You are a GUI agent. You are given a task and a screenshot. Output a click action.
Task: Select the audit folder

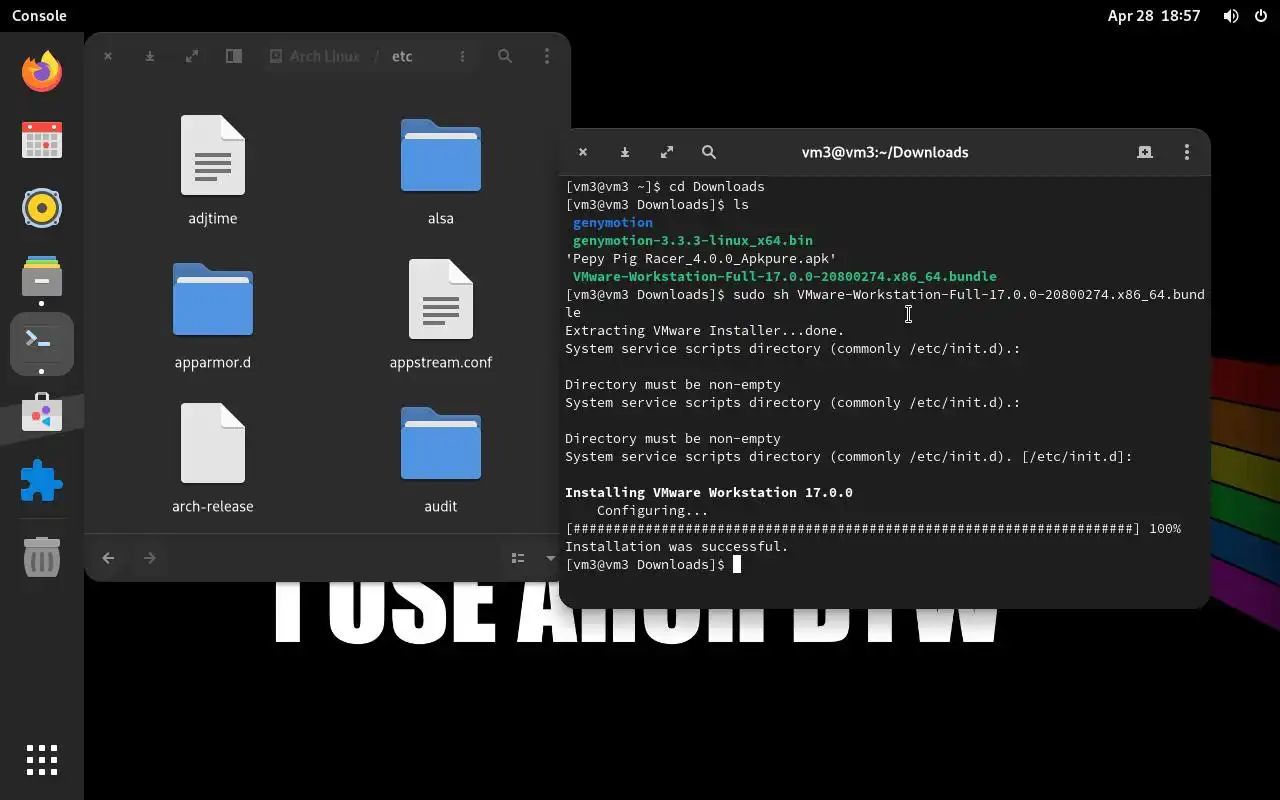pyautogui.click(x=441, y=458)
